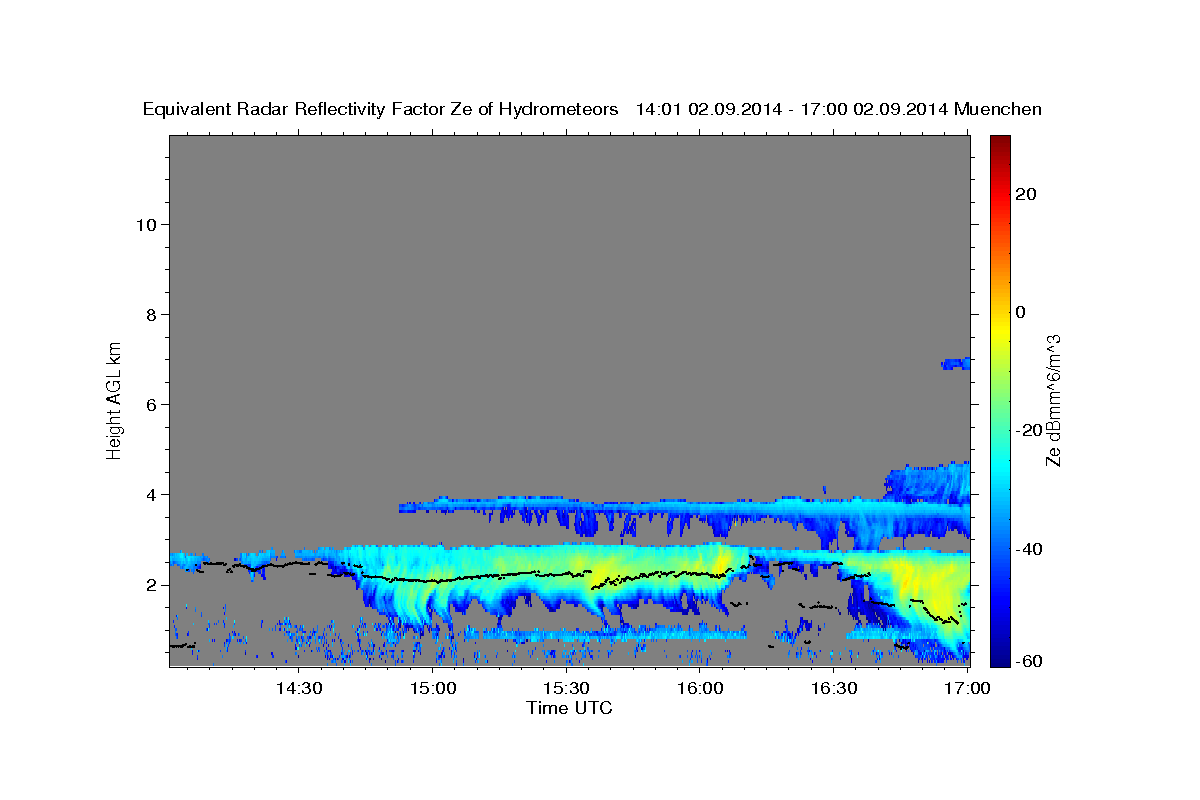This screenshot has height=800, width=1200.
Task: Click the '15:00' time tick label
Action: (x=433, y=689)
